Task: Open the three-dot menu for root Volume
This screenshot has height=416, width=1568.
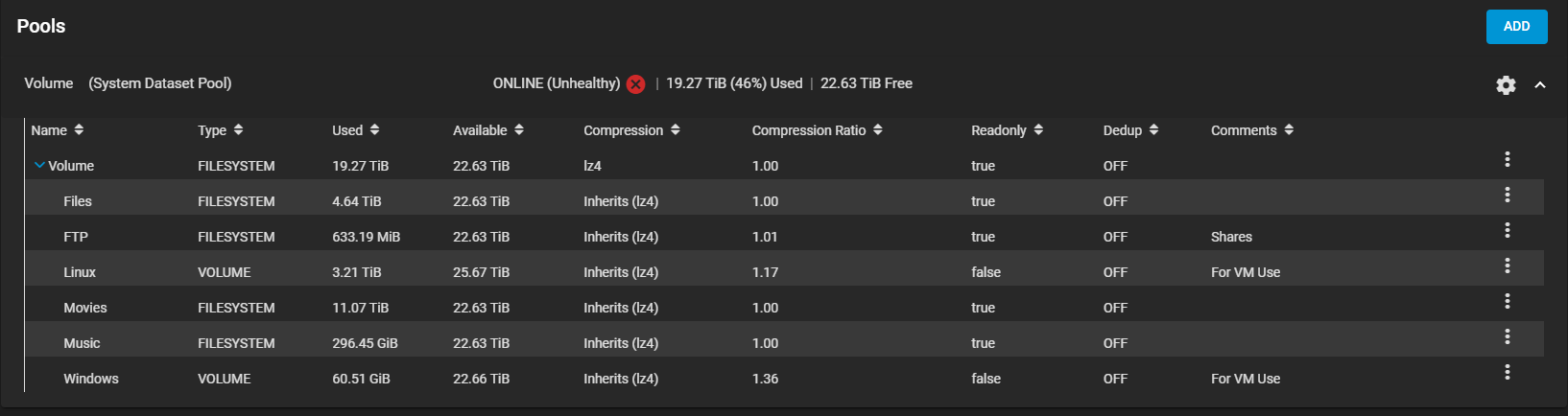Action: coord(1508,159)
